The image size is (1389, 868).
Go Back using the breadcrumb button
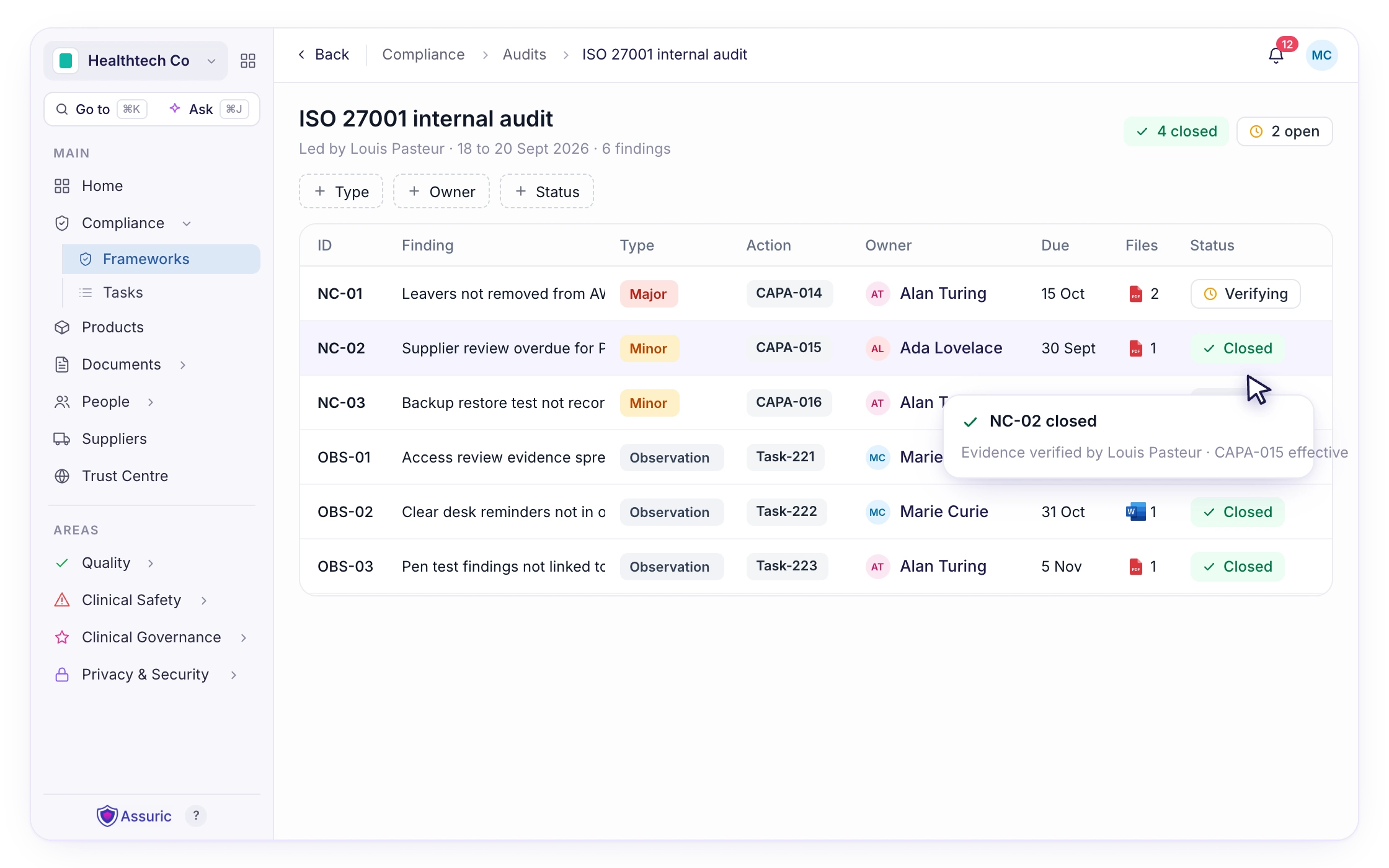pos(324,55)
